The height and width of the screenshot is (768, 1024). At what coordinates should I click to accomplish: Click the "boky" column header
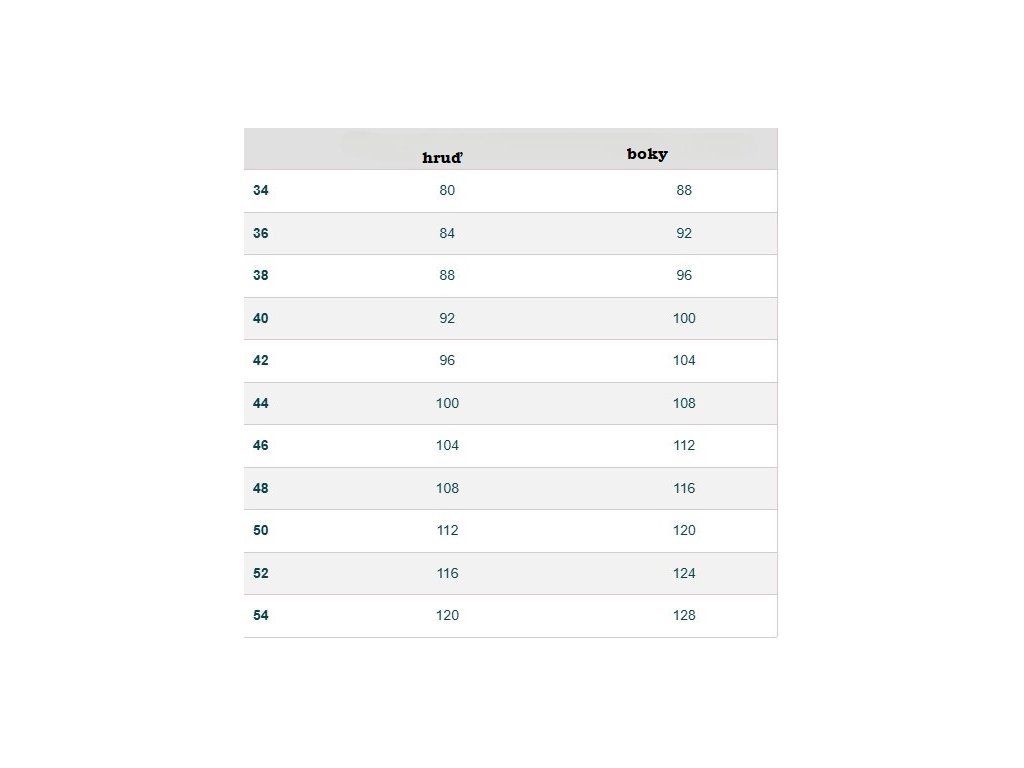(x=647, y=154)
